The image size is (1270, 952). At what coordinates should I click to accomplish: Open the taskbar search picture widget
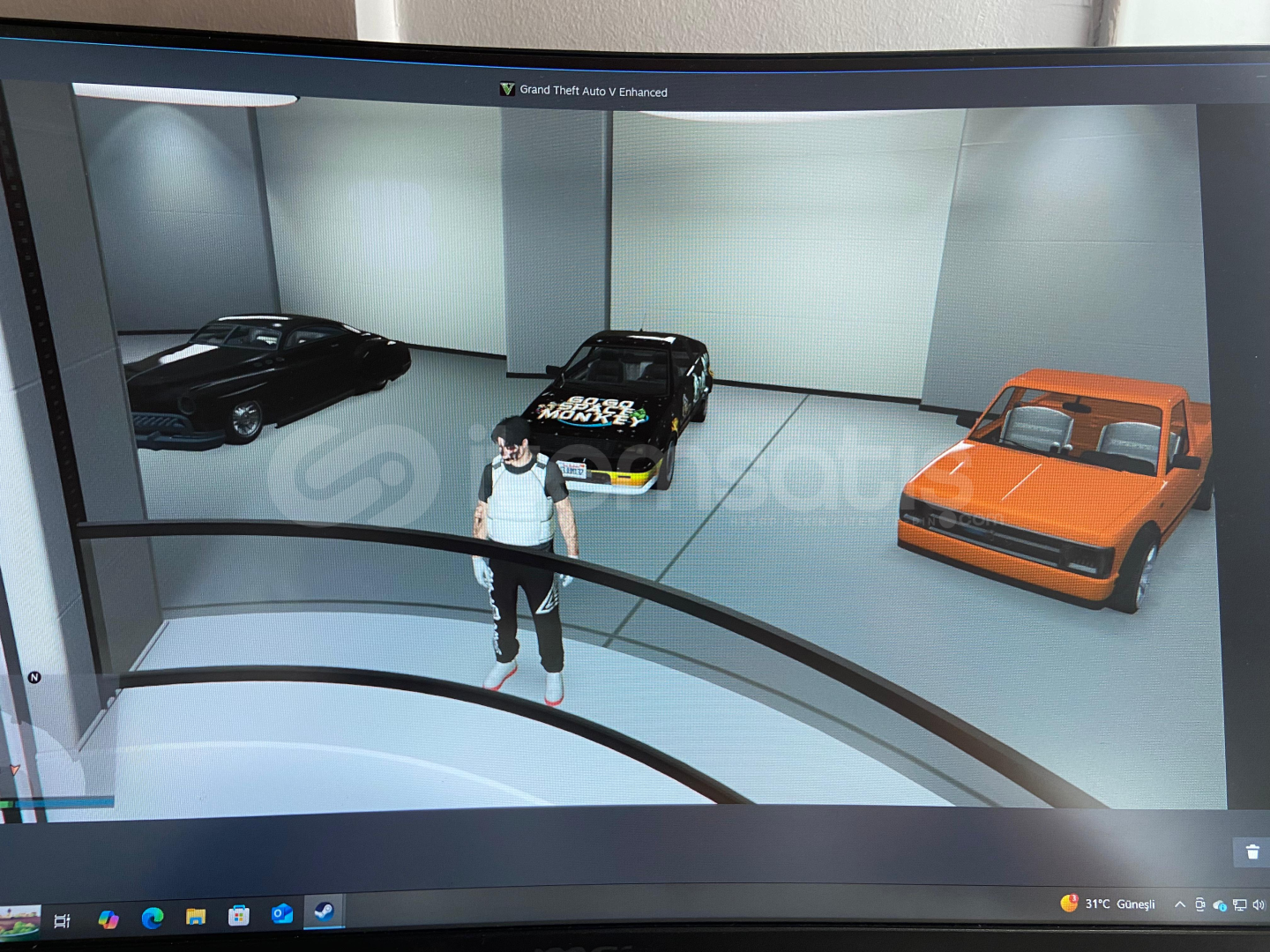coord(20,921)
